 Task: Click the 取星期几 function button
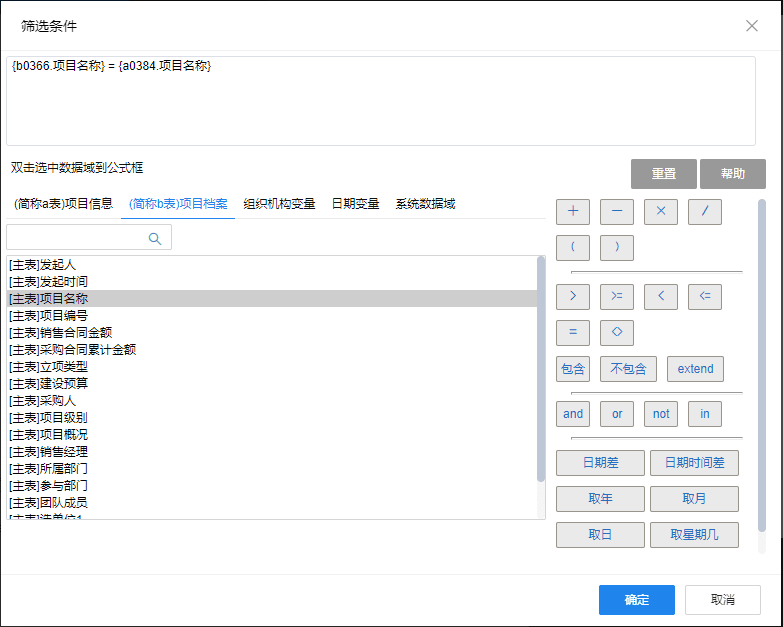pyautogui.click(x=694, y=535)
